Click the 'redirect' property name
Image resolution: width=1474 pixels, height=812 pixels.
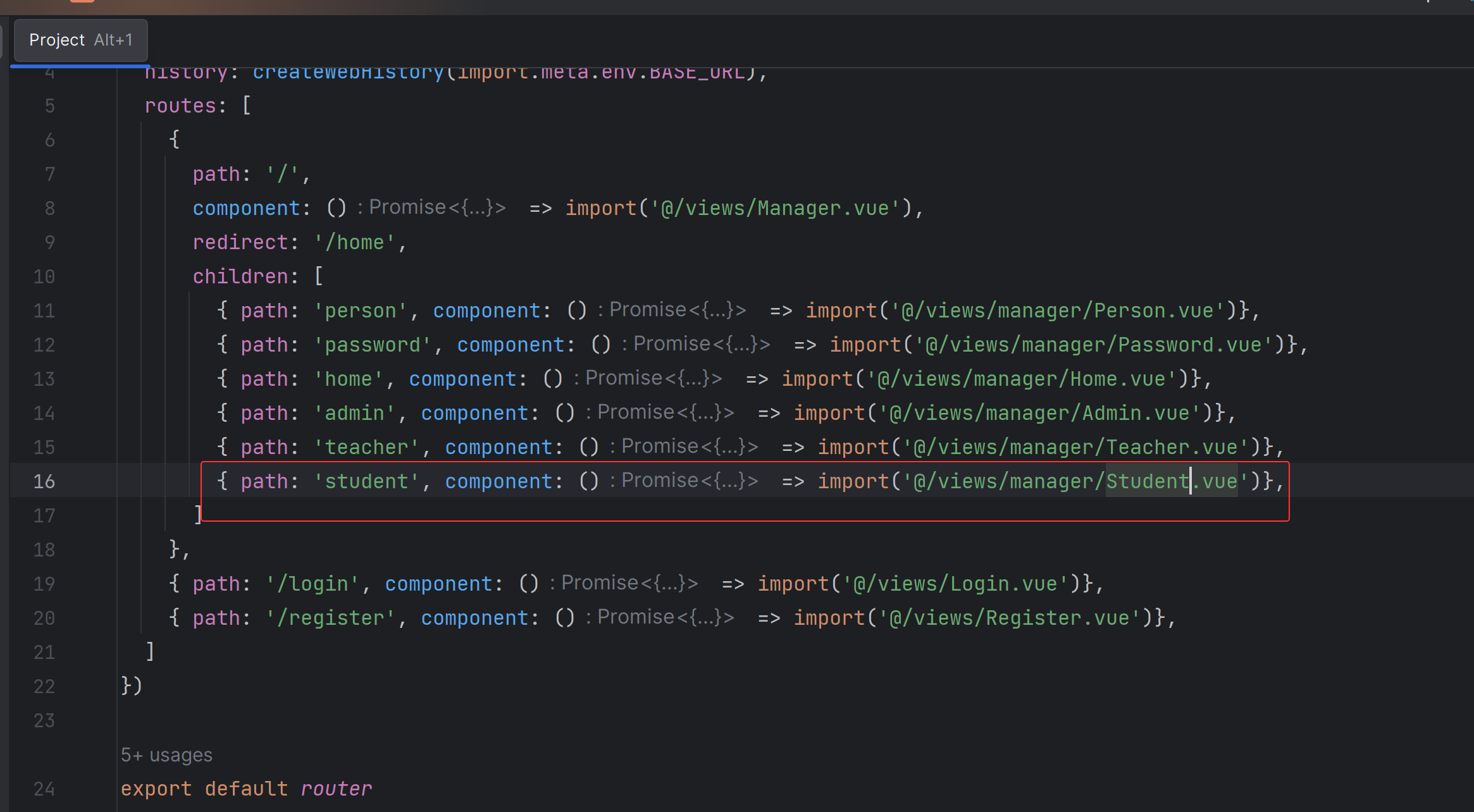pyautogui.click(x=240, y=242)
